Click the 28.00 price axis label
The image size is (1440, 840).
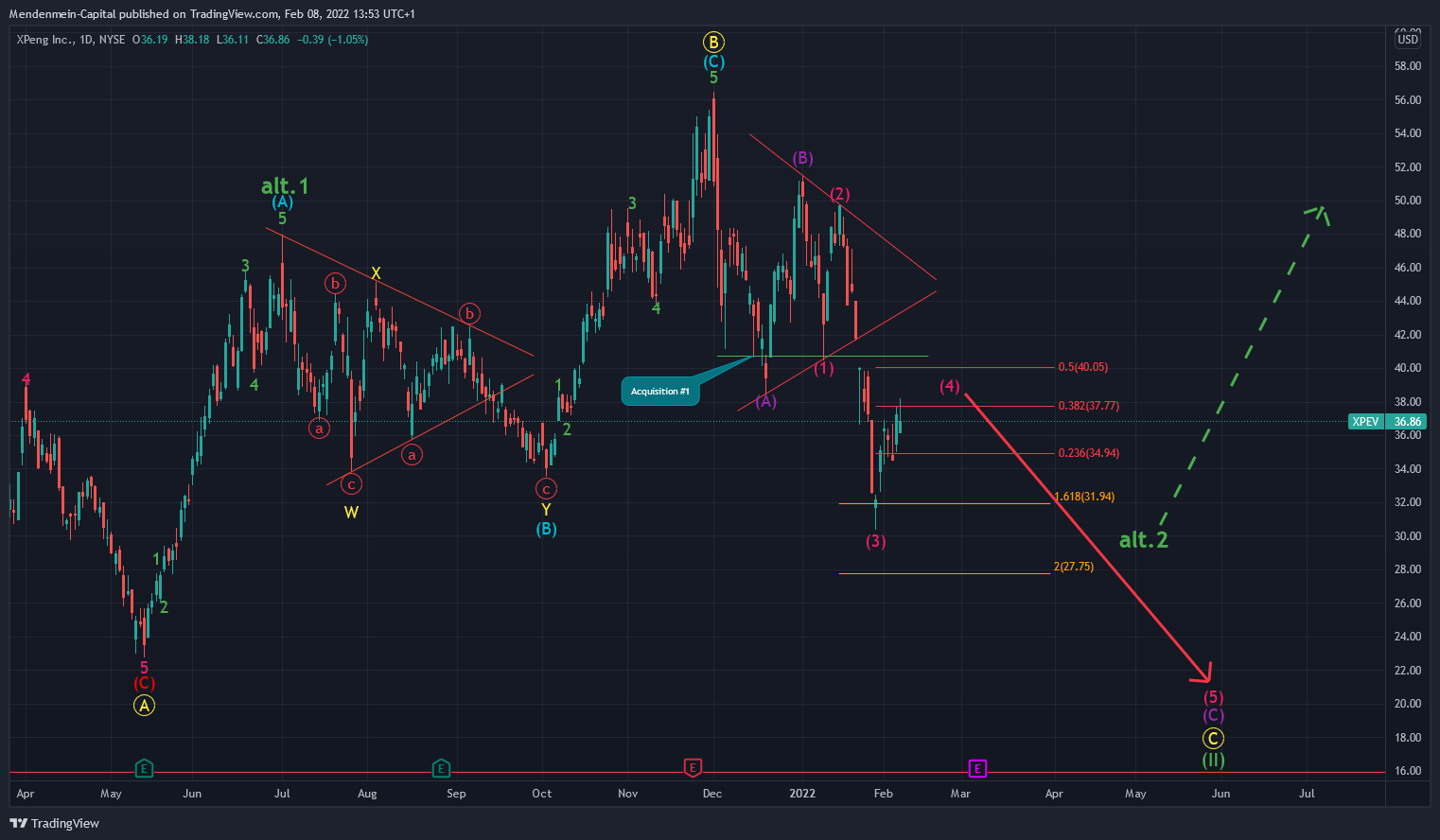(x=1407, y=569)
